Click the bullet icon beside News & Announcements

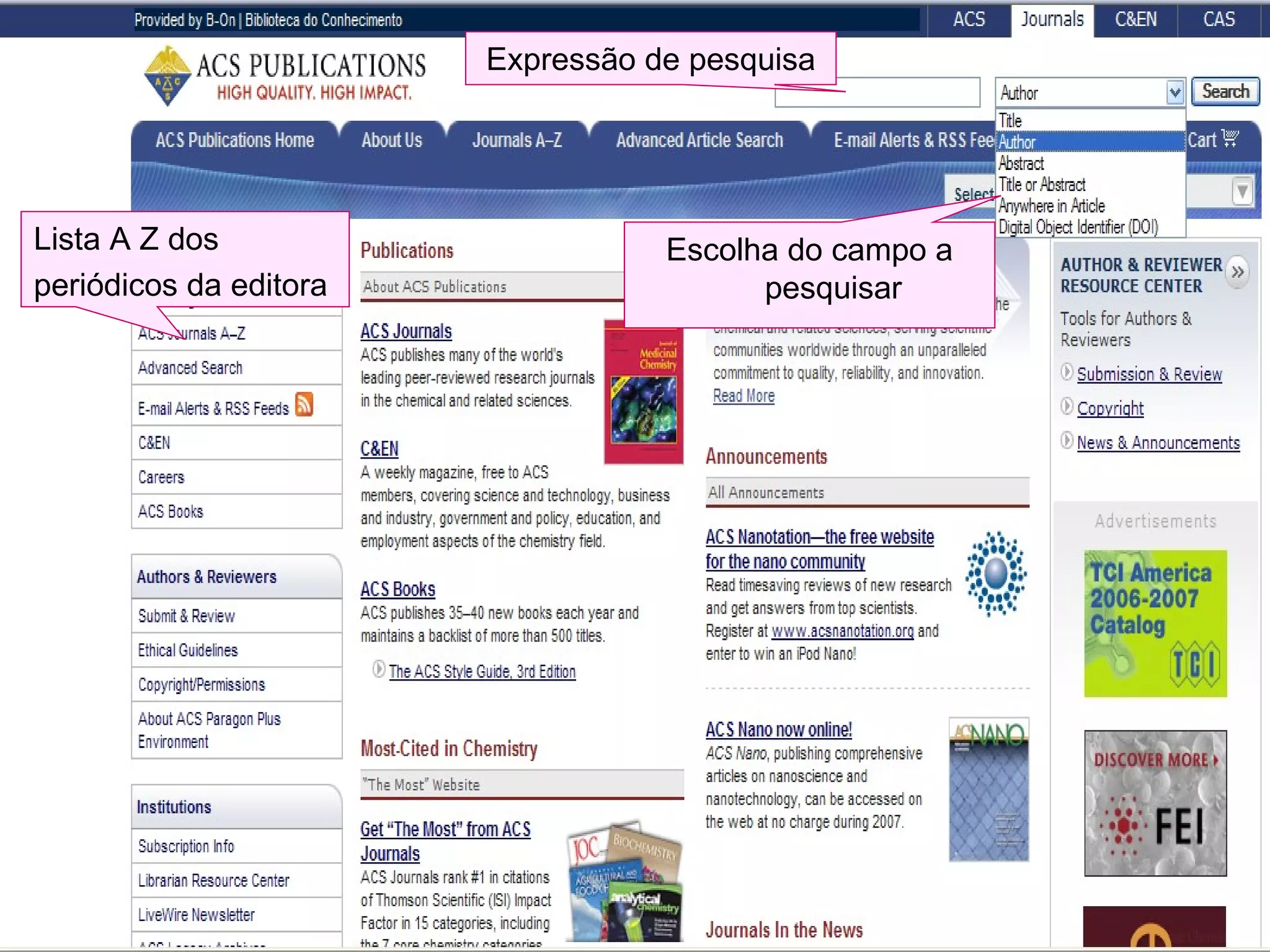(1067, 441)
